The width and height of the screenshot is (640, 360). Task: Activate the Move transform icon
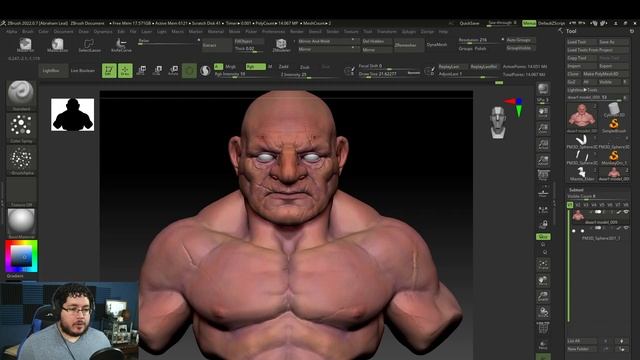[x=141, y=71]
